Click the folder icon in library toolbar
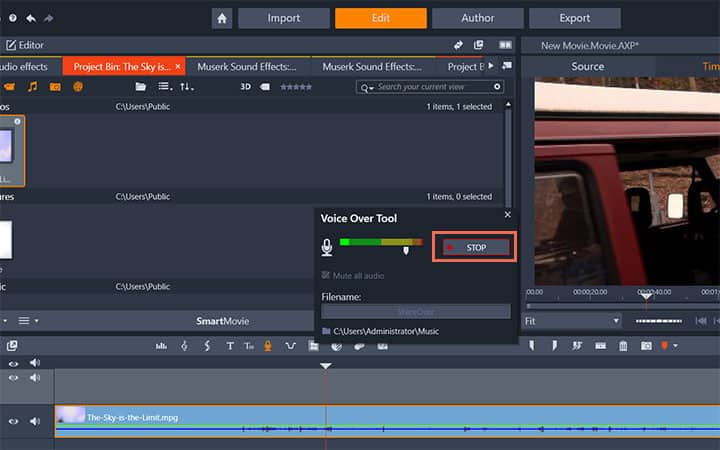This screenshot has height=450, width=720. pyautogui.click(x=141, y=86)
